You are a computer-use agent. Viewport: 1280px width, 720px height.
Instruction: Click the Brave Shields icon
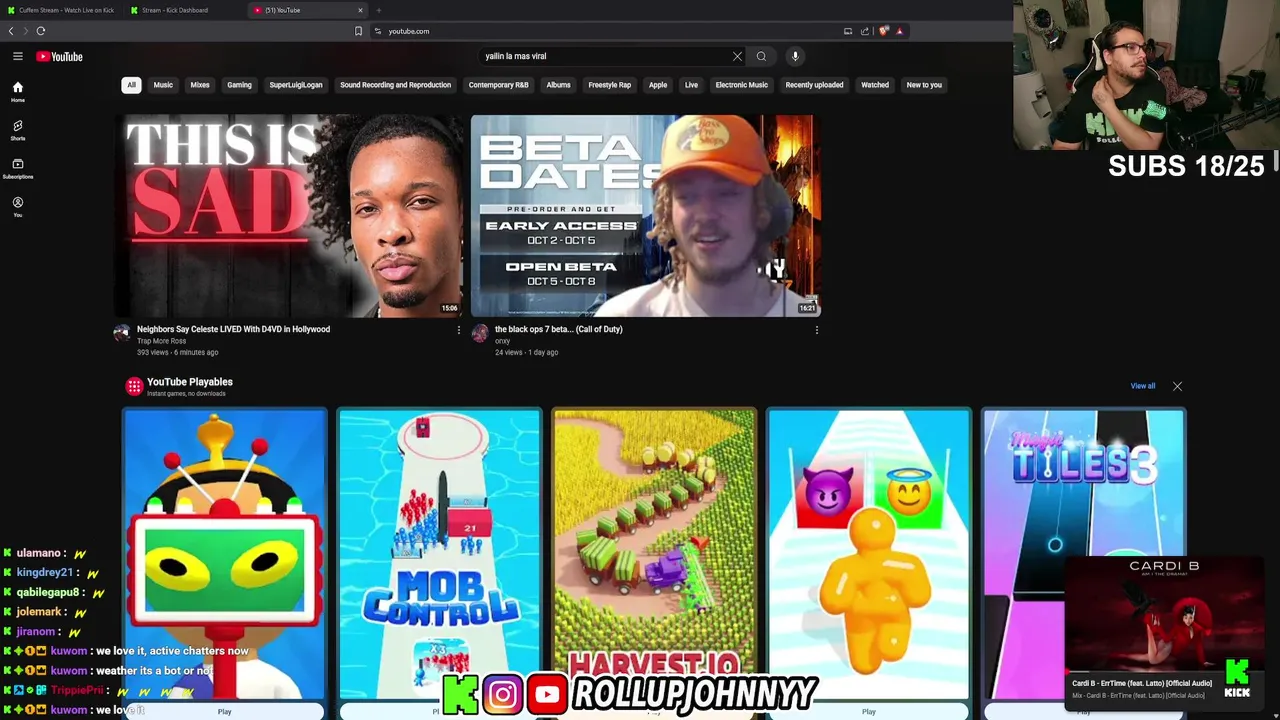[x=884, y=31]
